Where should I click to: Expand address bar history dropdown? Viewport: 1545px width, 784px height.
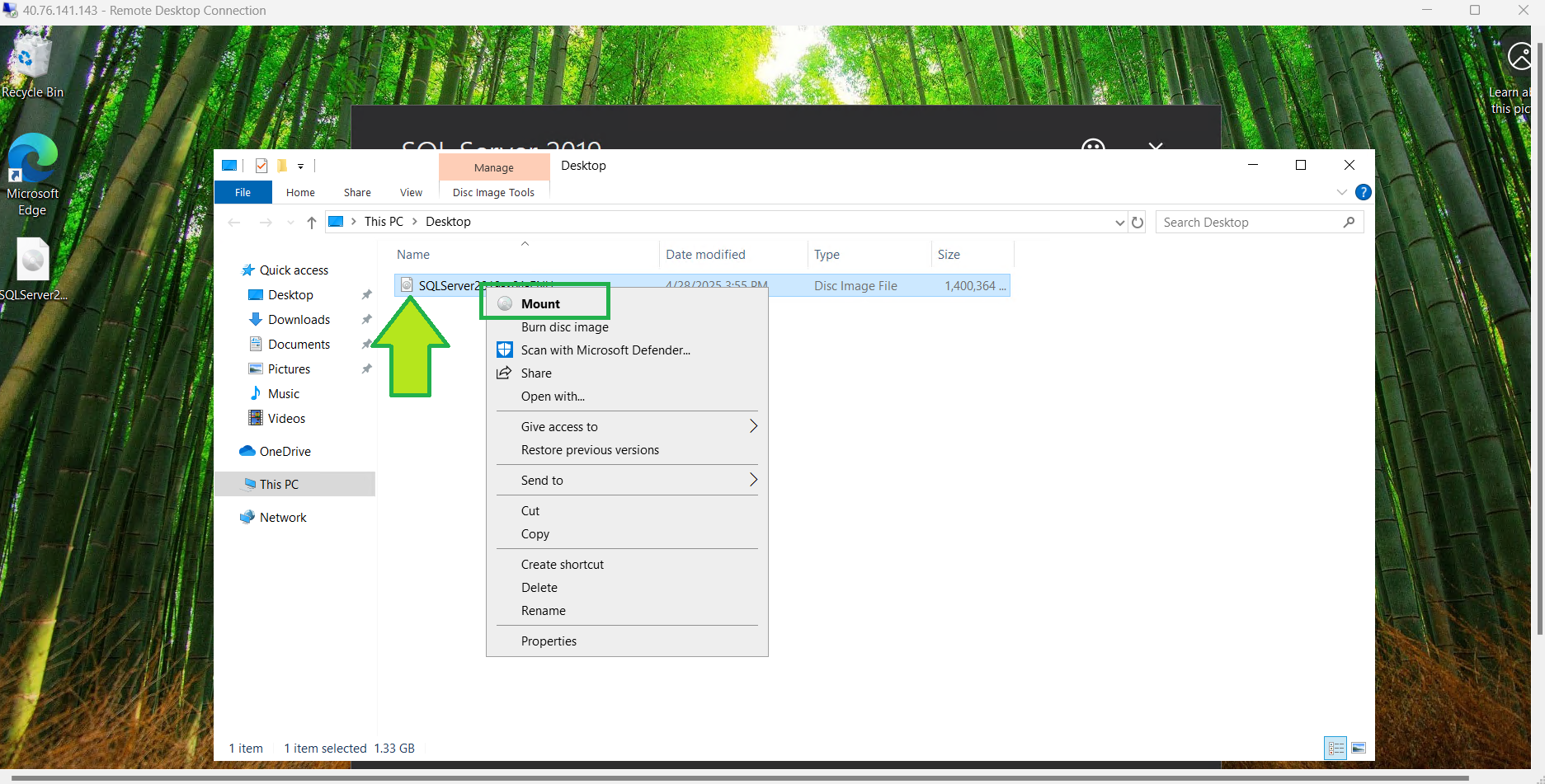coord(1119,223)
